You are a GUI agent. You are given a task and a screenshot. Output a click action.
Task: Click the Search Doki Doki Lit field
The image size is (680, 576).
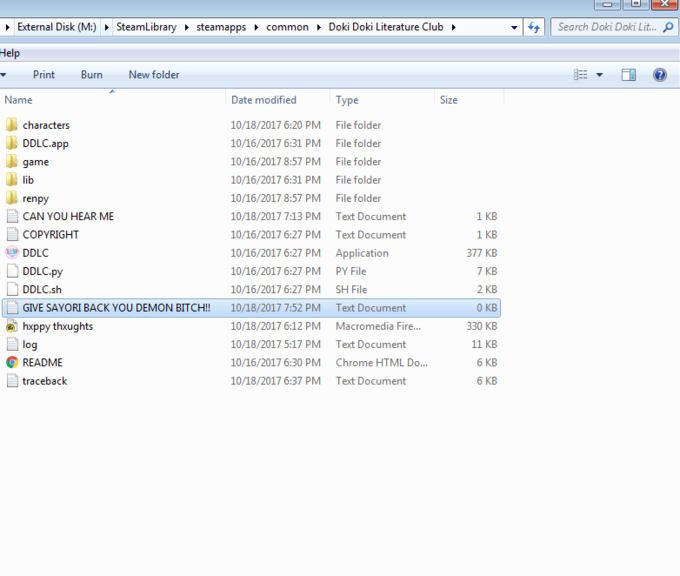pyautogui.click(x=607, y=27)
